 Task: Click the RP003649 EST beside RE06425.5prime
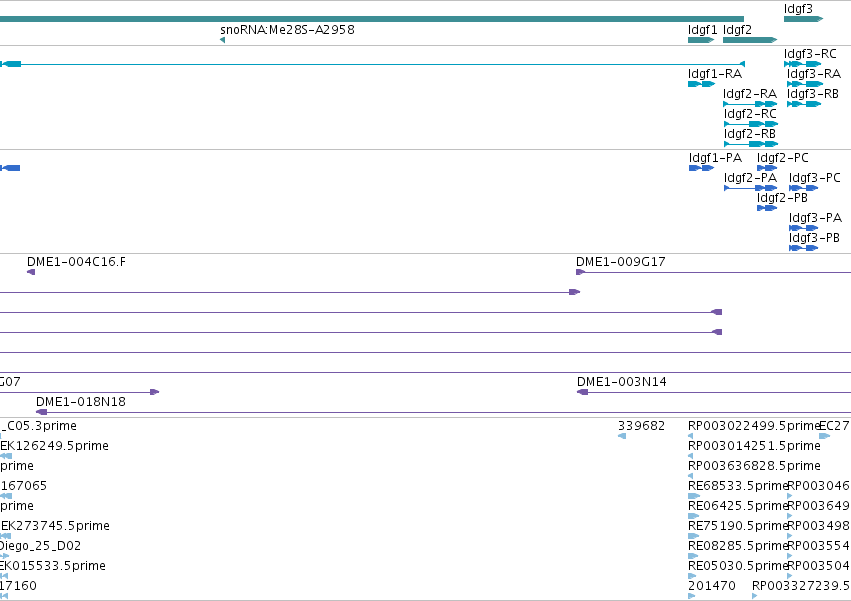[790, 516]
